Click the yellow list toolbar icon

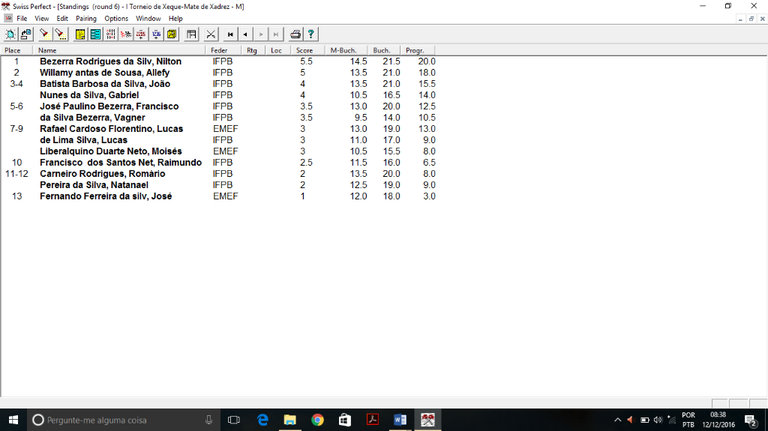pos(79,34)
